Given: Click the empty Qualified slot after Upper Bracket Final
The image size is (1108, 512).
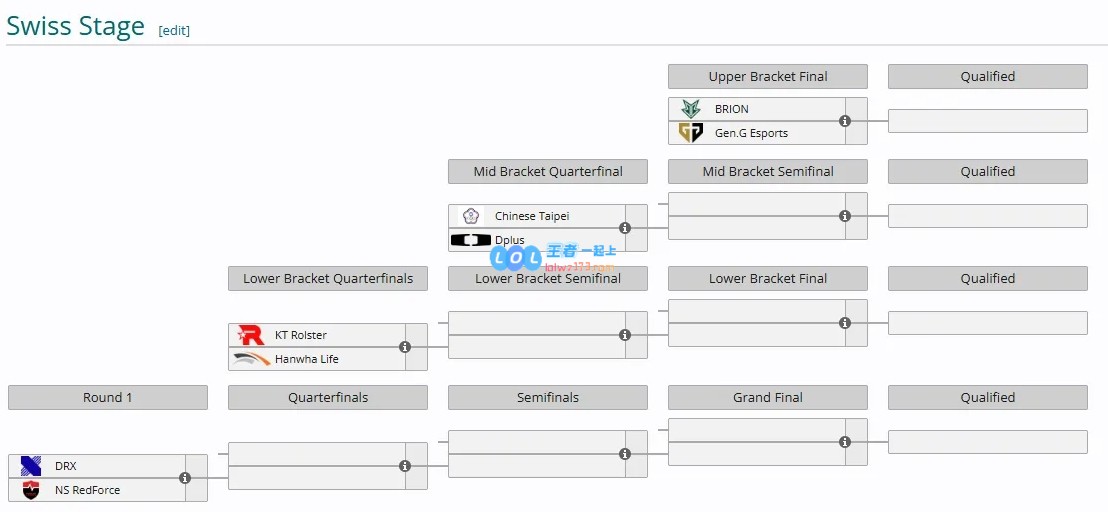Looking at the screenshot, I should pos(988,121).
